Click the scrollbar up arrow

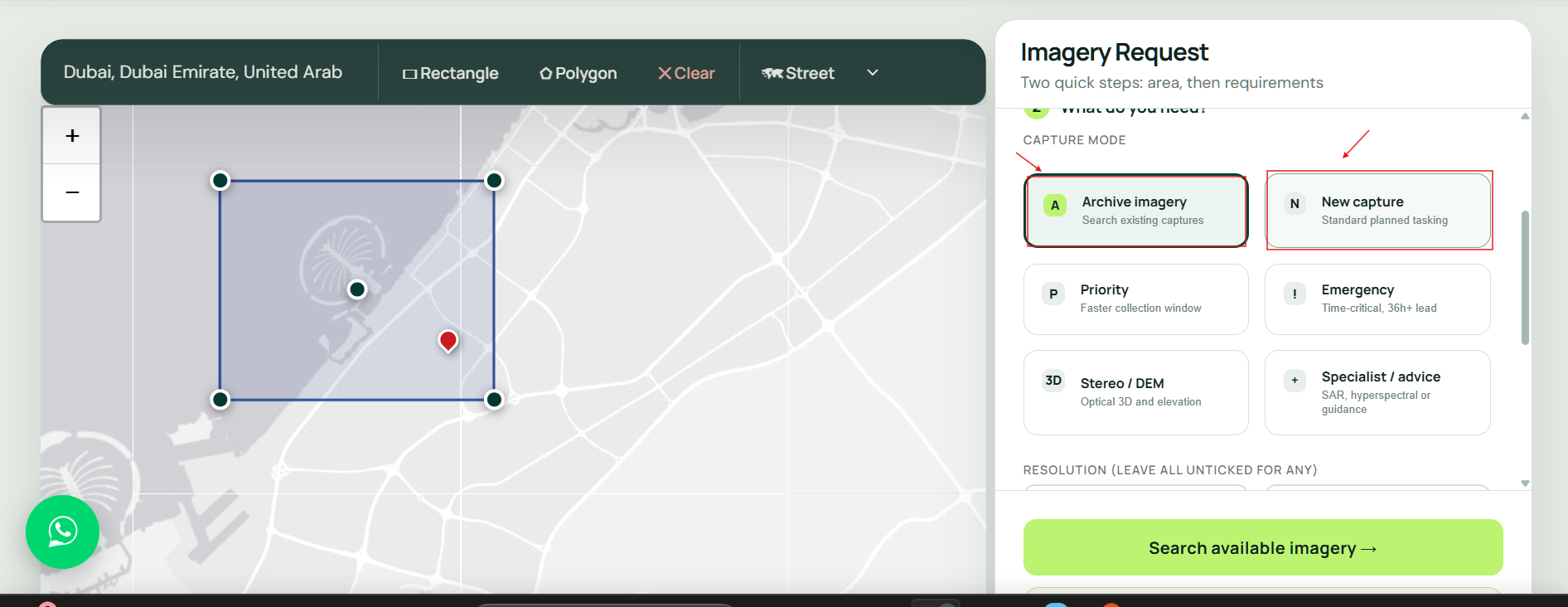pos(1525,116)
